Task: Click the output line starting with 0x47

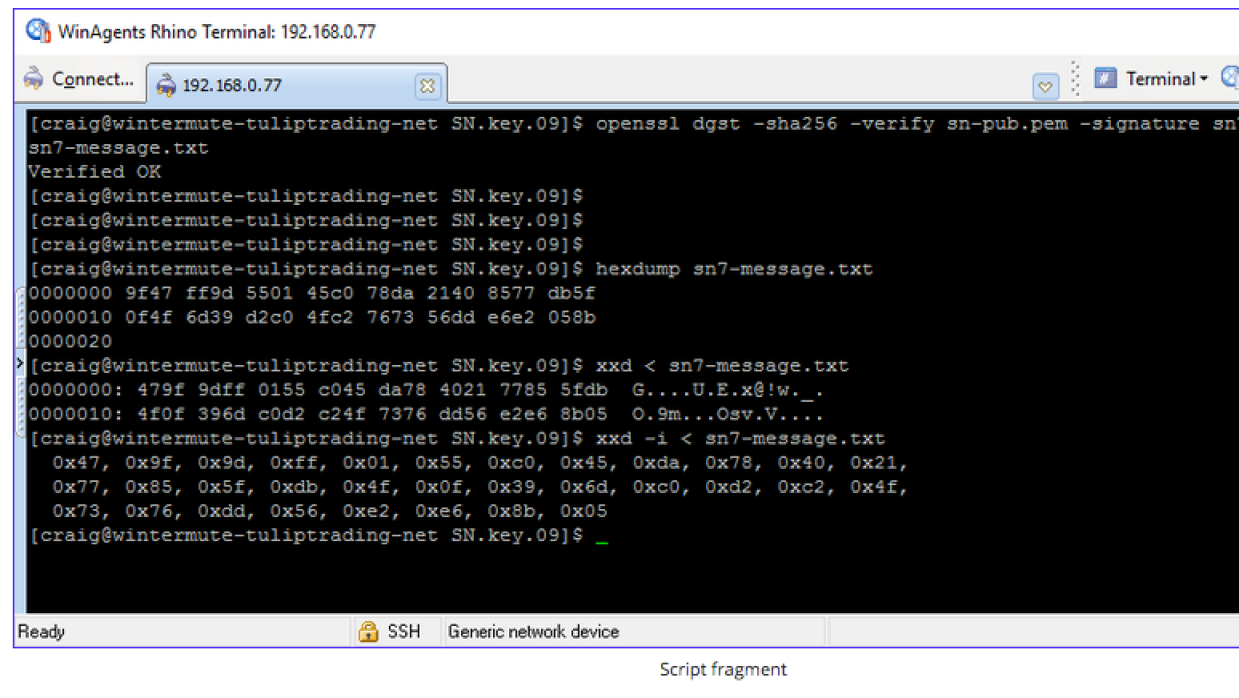Action: (480, 463)
